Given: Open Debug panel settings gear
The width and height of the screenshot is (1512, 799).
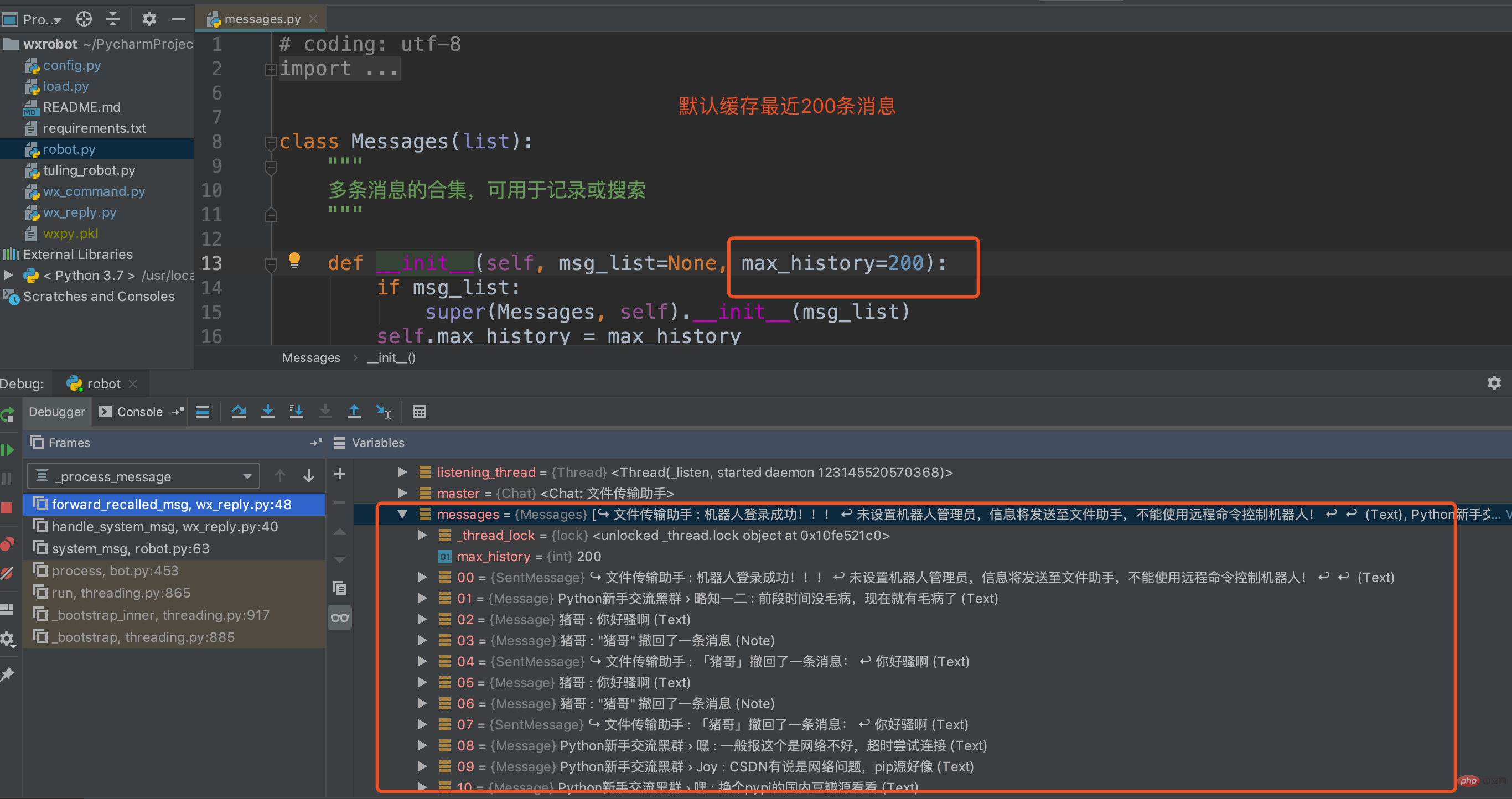Looking at the screenshot, I should point(1494,383).
